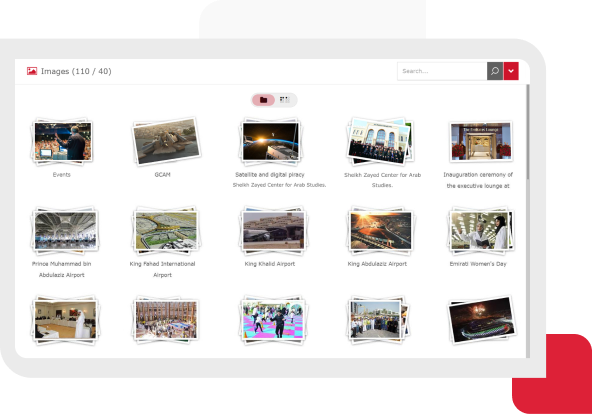The height and width of the screenshot is (414, 593).
Task: Click the Images gallery icon in header
Action: (32, 71)
